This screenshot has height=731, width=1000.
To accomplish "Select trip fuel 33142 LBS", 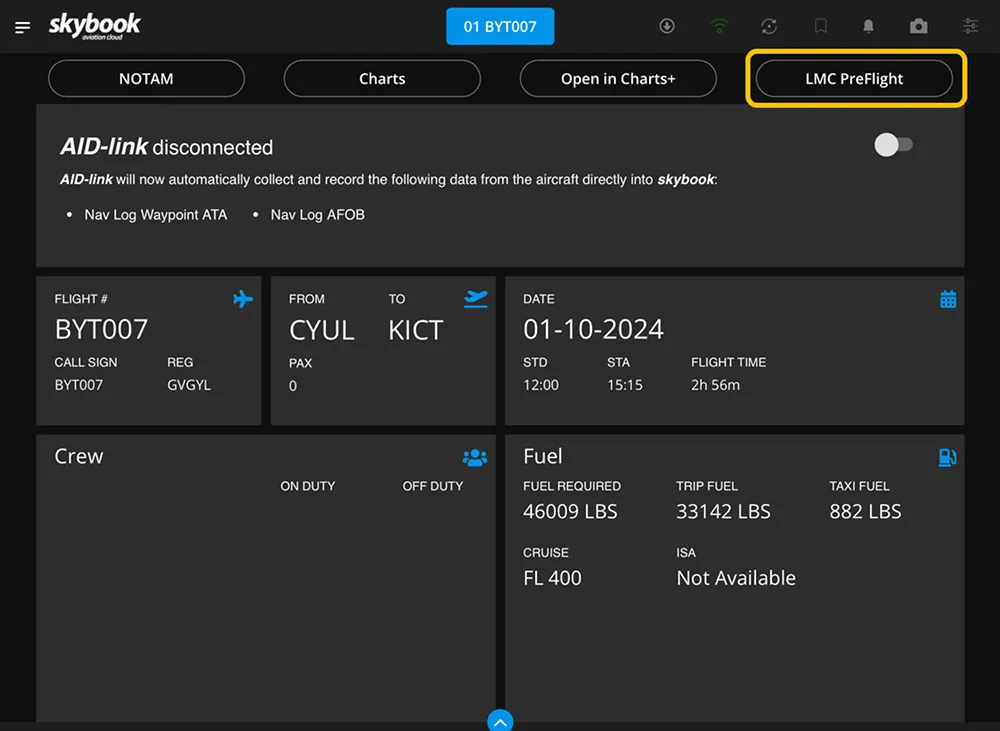I will (723, 512).
